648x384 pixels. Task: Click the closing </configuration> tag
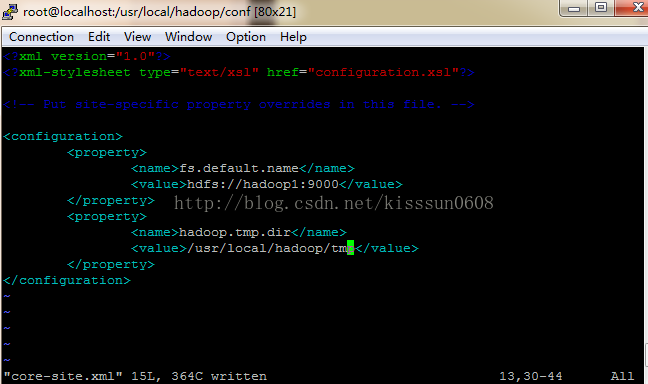click(x=67, y=281)
